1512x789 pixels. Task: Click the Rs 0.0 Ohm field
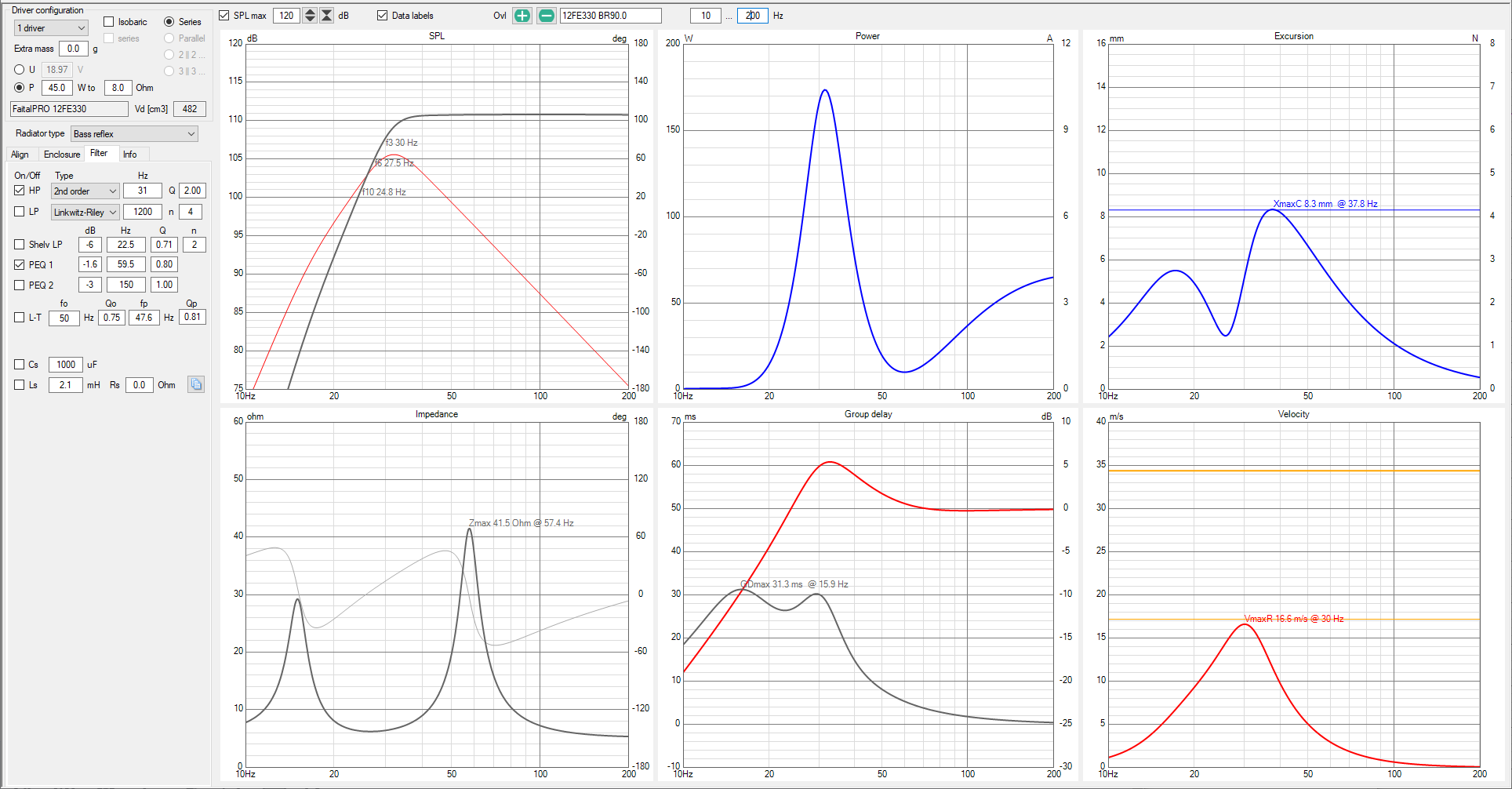tap(140, 385)
